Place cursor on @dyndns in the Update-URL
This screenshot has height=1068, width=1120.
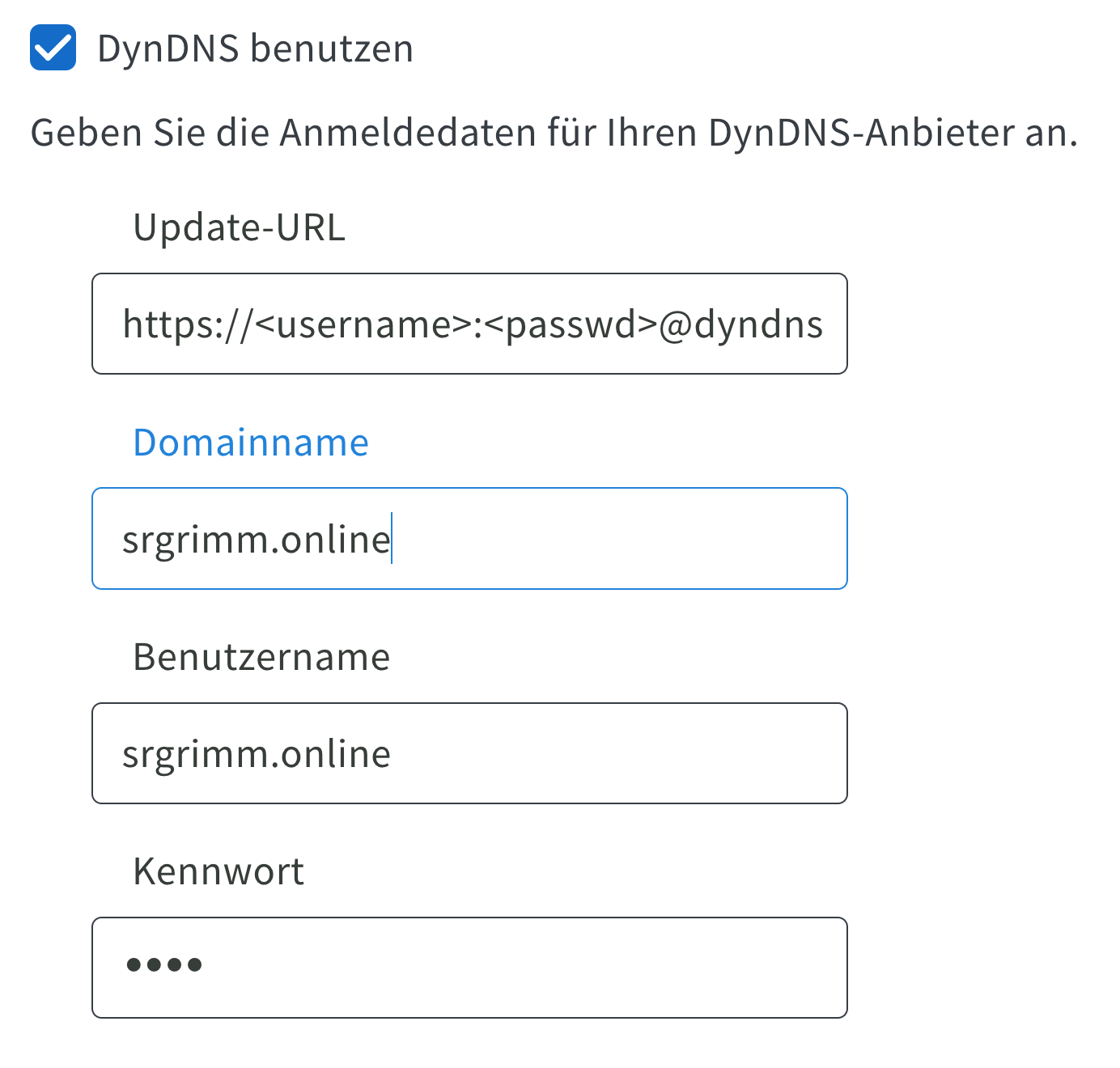point(741,324)
